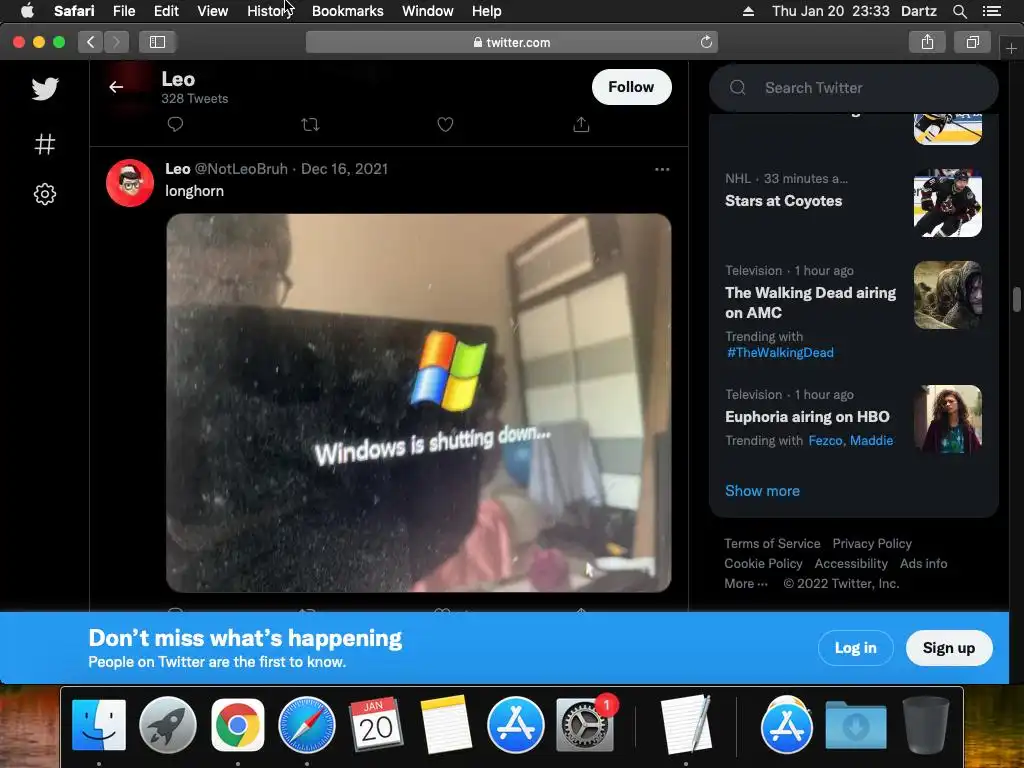Go back with the Leo profile arrow
Image resolution: width=1024 pixels, height=768 pixels.
click(x=116, y=87)
